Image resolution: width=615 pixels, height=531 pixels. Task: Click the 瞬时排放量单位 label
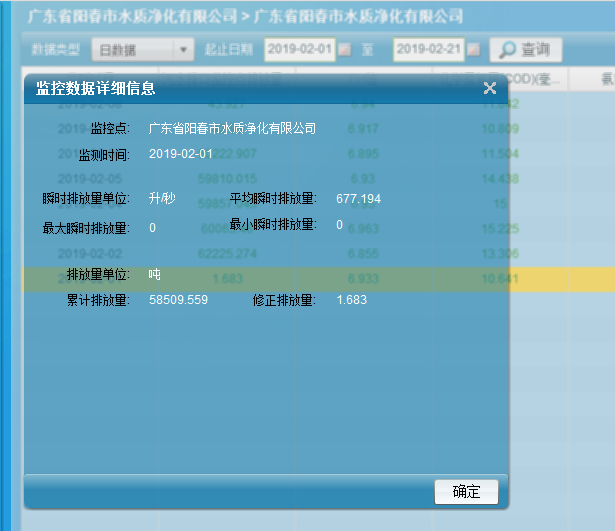86,198
